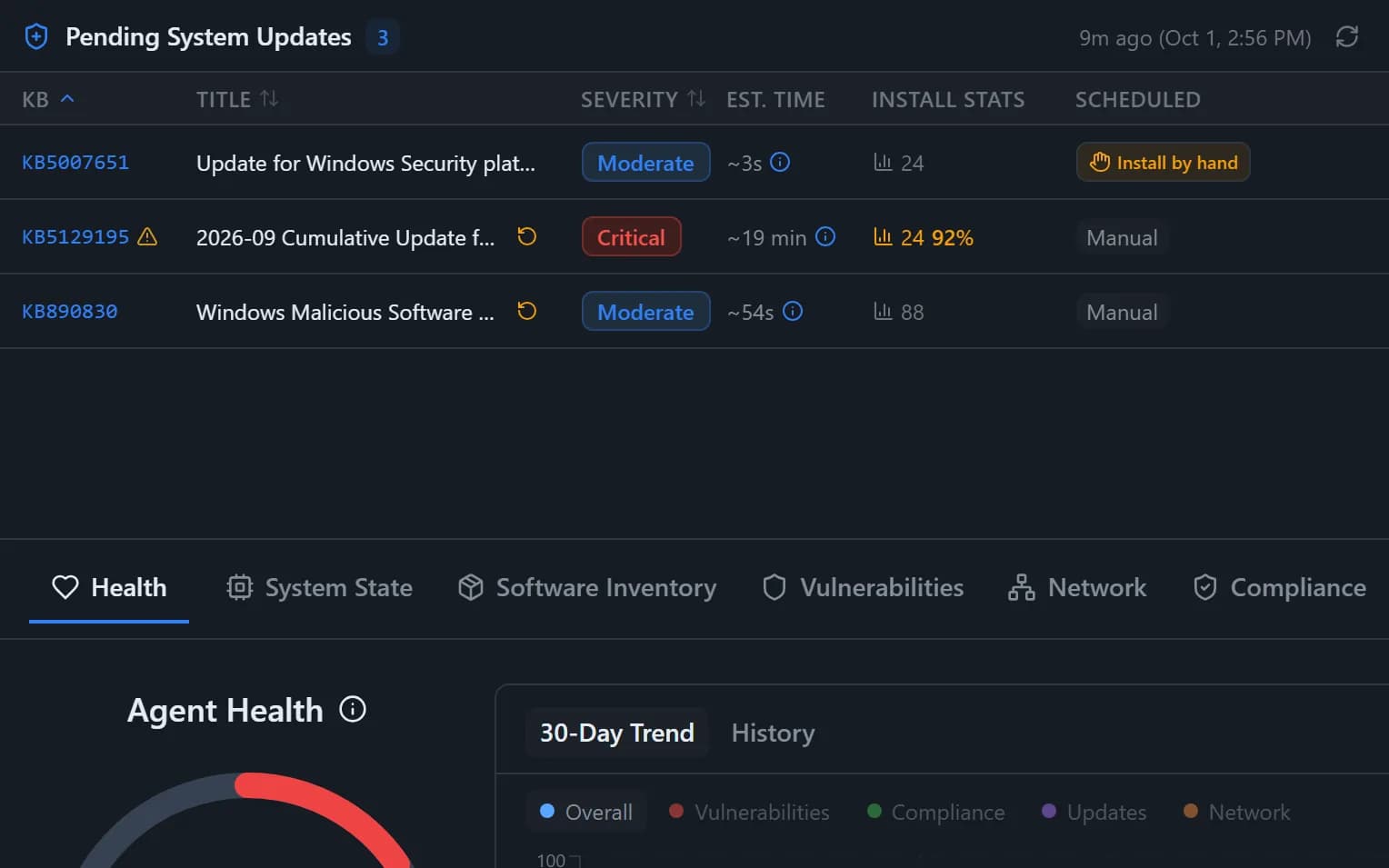Screen dimensions: 1389x868
Task: Click install stats chart icon showing 88
Action: coord(883,311)
